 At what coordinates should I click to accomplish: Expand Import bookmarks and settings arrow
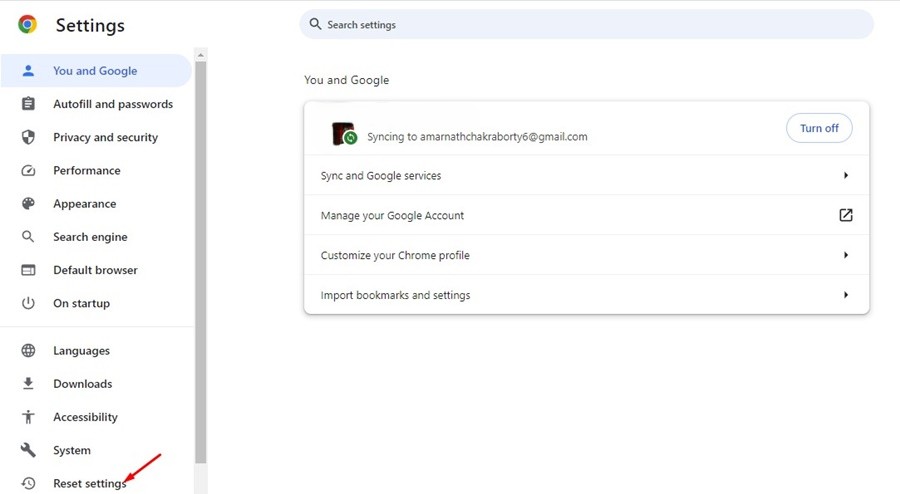pos(846,295)
